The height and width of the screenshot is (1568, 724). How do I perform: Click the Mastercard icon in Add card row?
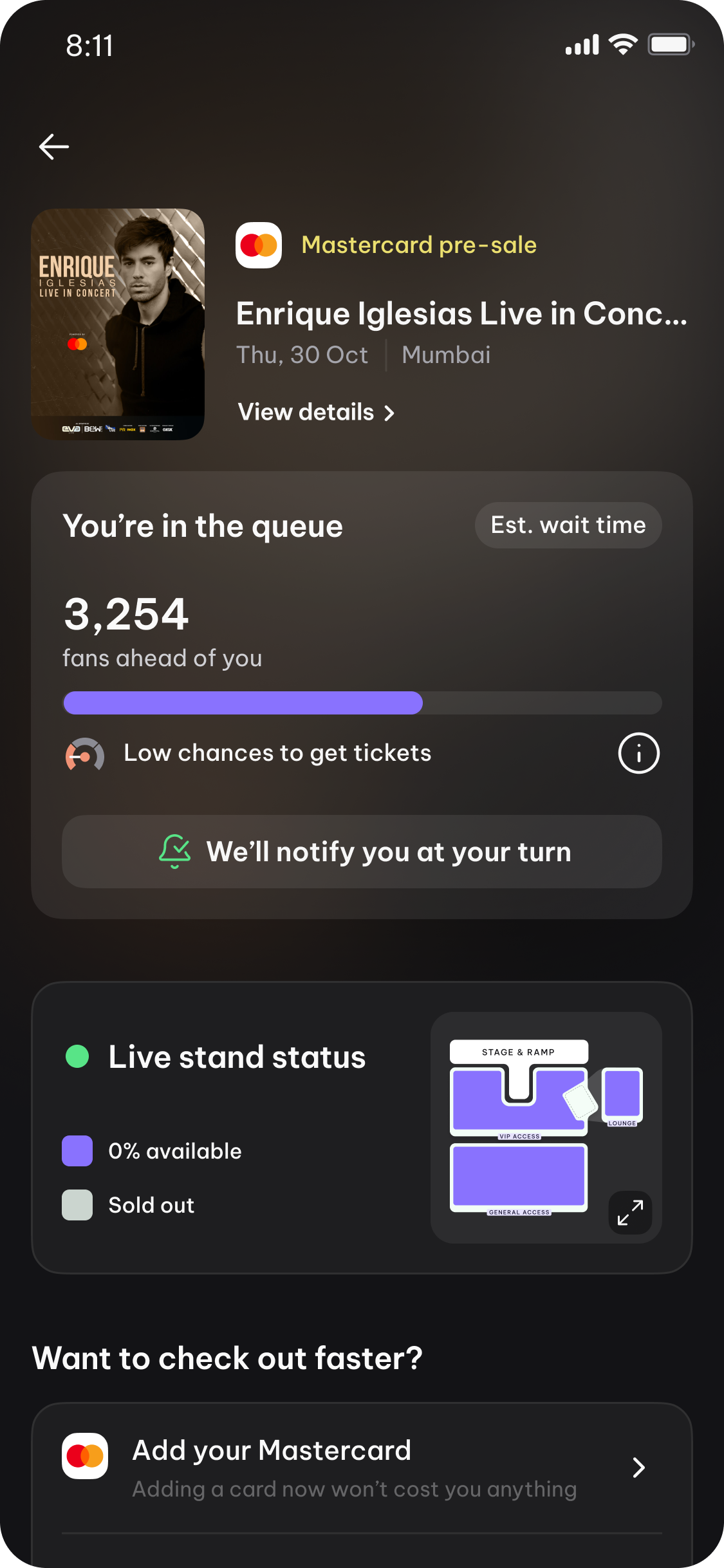pos(85,1455)
